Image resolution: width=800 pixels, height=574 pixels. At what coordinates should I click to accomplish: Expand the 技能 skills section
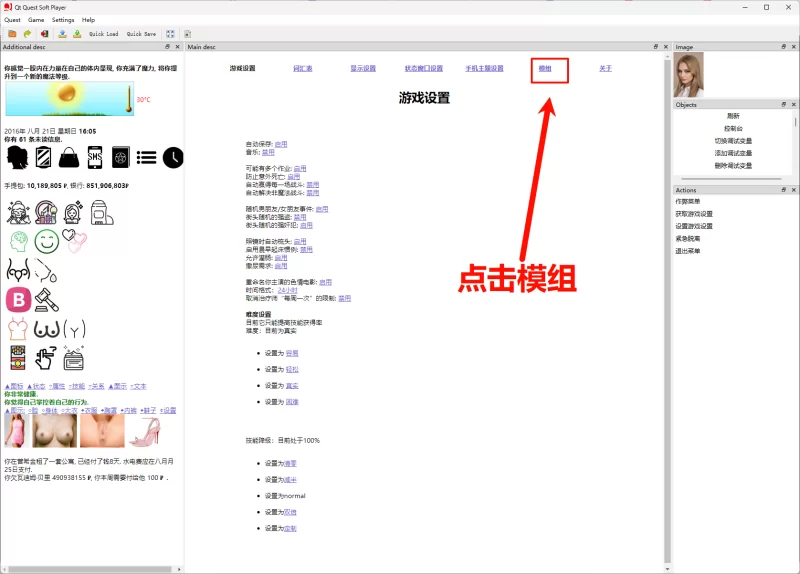click(77, 386)
